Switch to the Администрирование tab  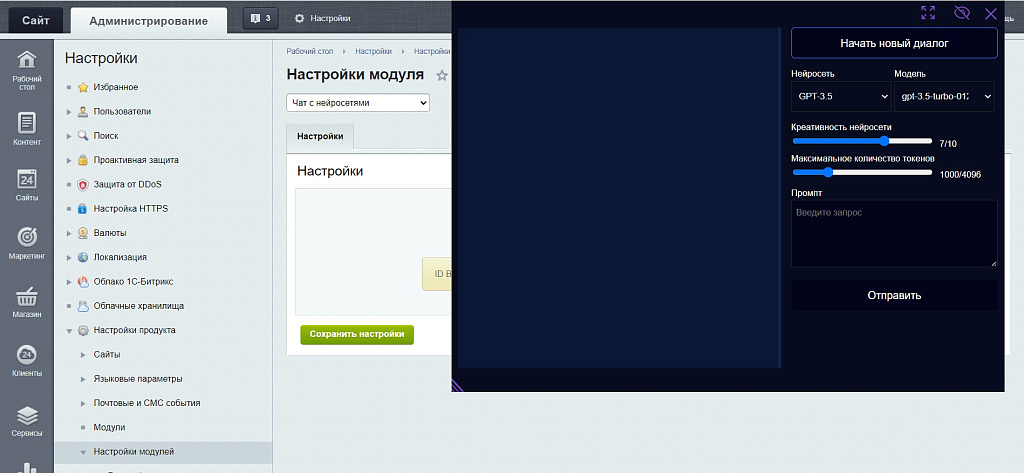click(148, 21)
